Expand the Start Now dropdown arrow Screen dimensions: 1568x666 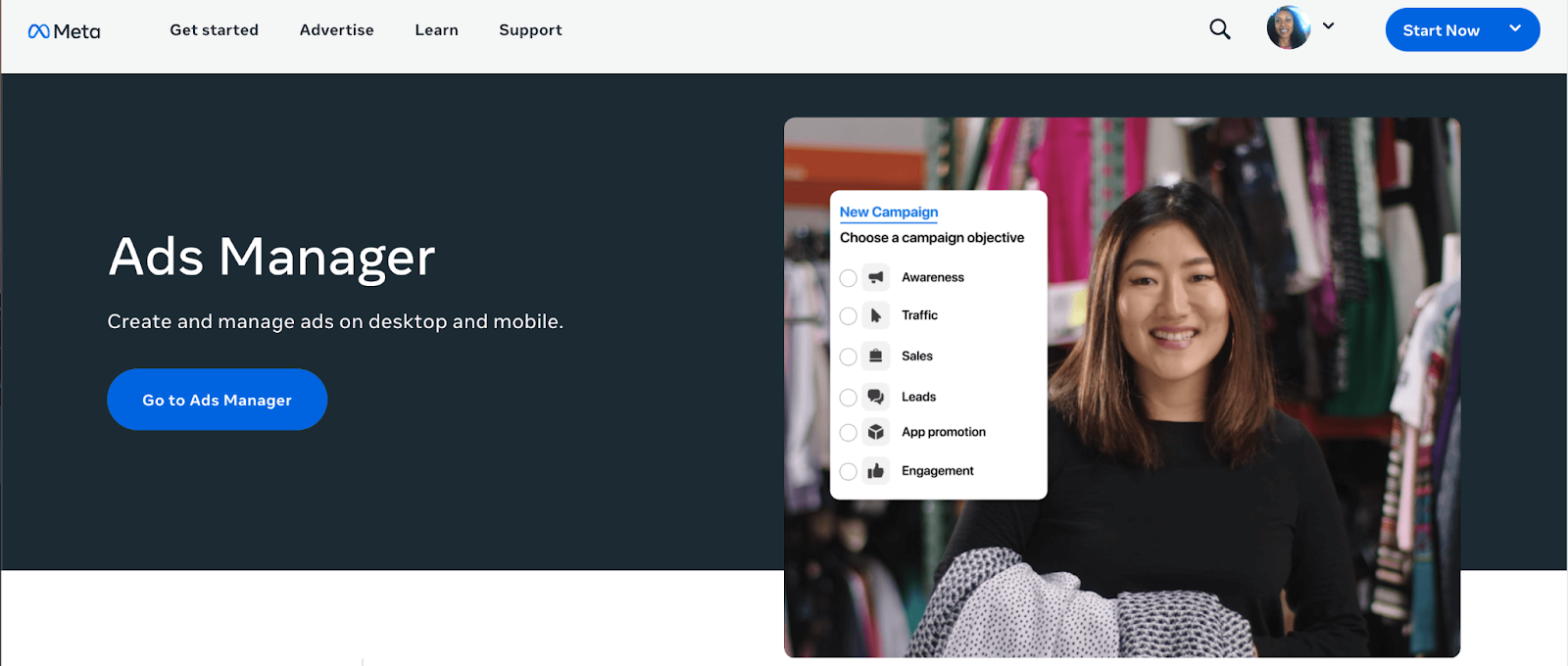pos(1515,28)
